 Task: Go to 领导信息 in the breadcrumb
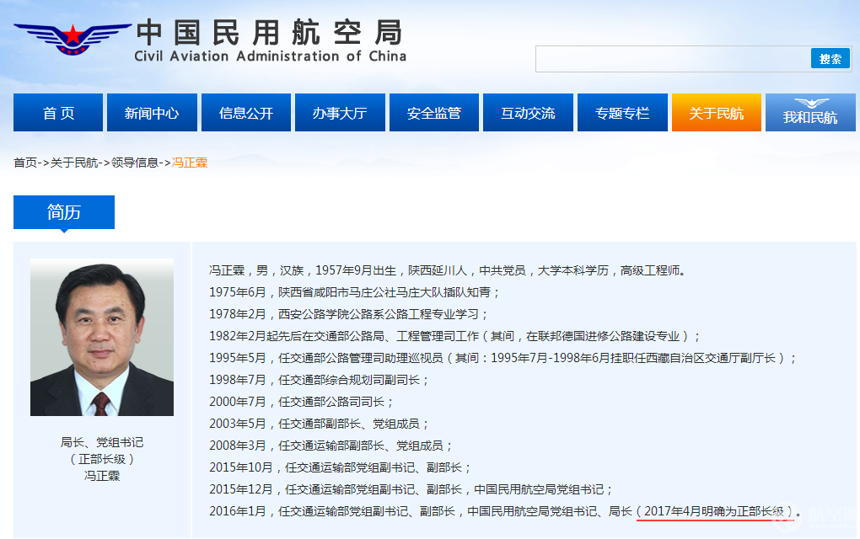coord(134,163)
